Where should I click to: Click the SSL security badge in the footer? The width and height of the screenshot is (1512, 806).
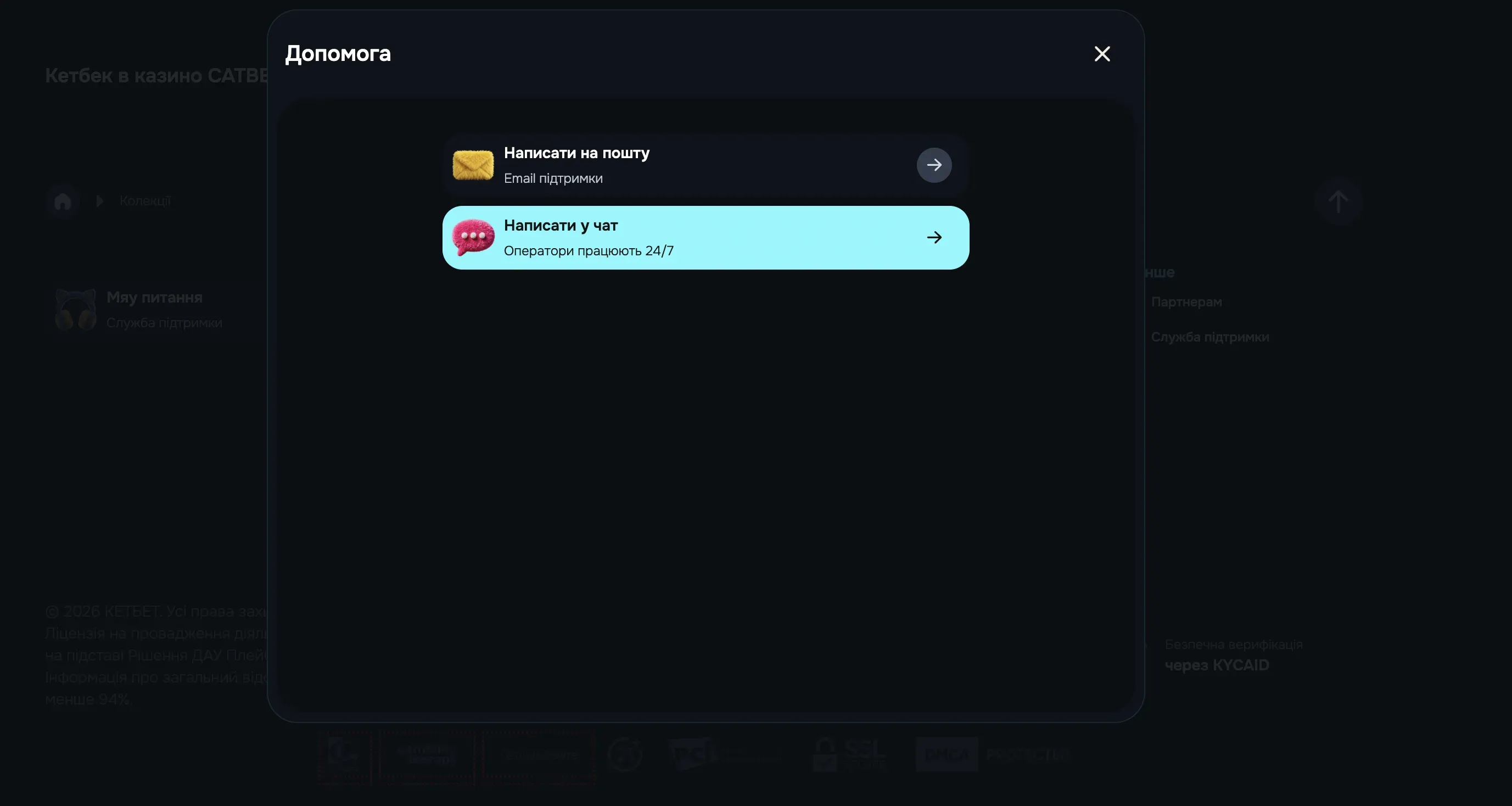(x=849, y=754)
